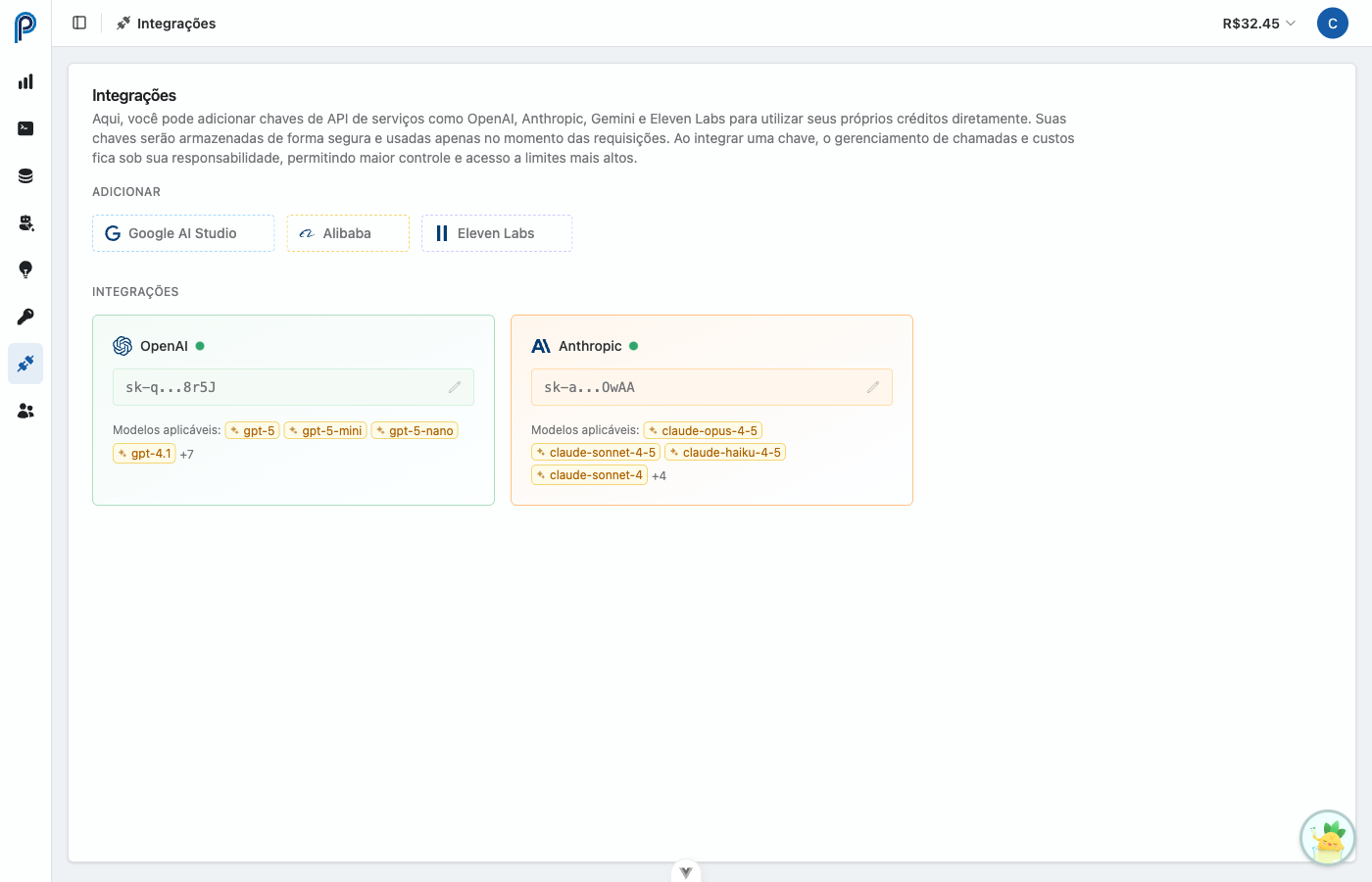This screenshot has height=882, width=1372.
Task: Add a Google AI Studio integration
Action: [183, 232]
